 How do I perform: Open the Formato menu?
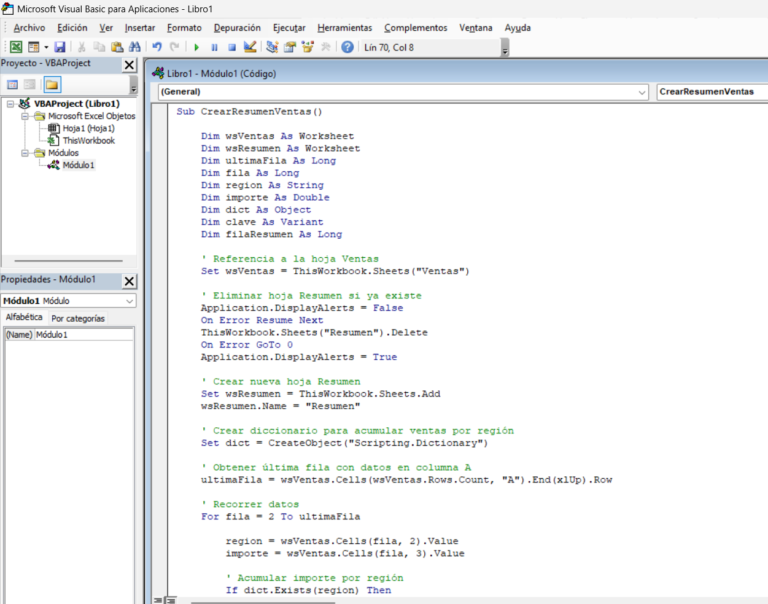click(x=184, y=28)
